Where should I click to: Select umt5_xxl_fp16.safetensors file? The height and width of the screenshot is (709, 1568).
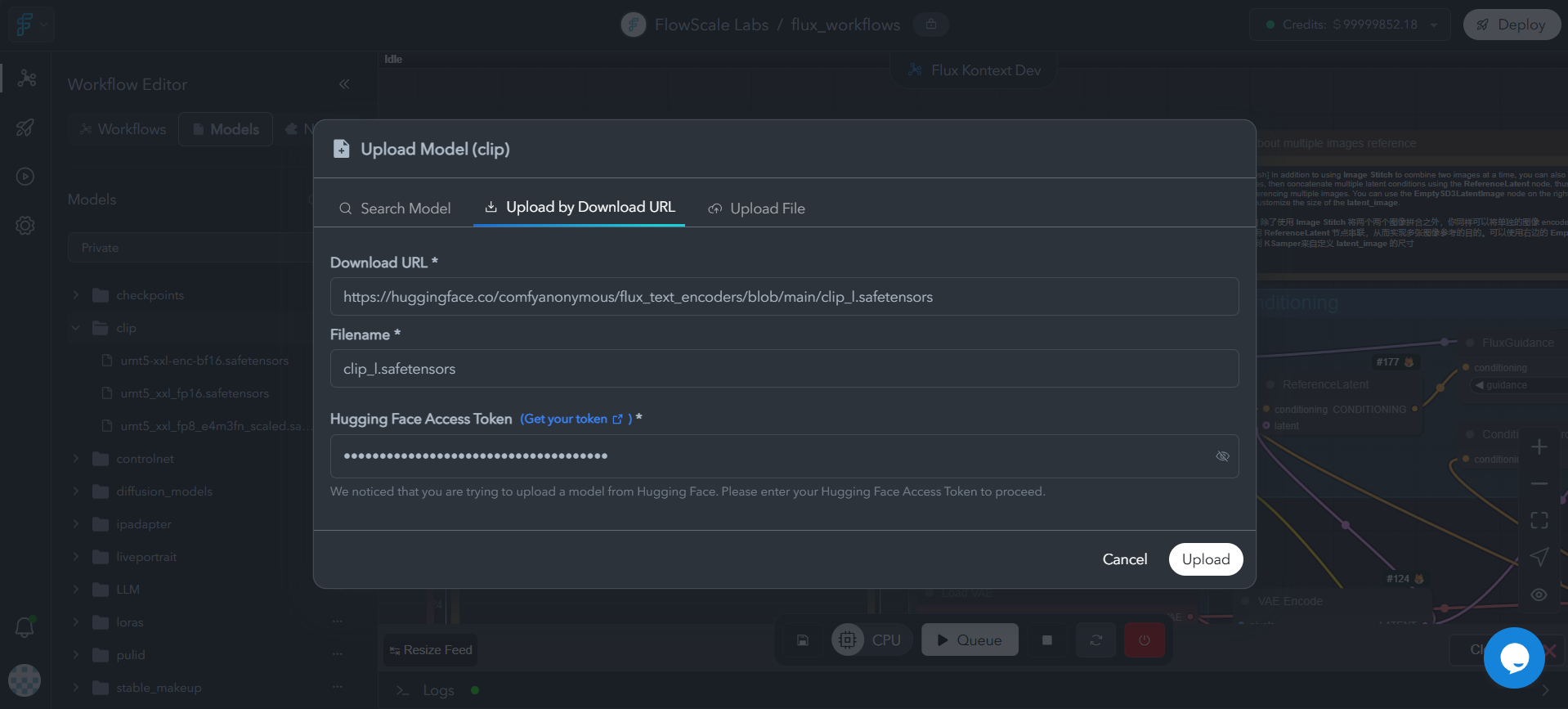[195, 393]
